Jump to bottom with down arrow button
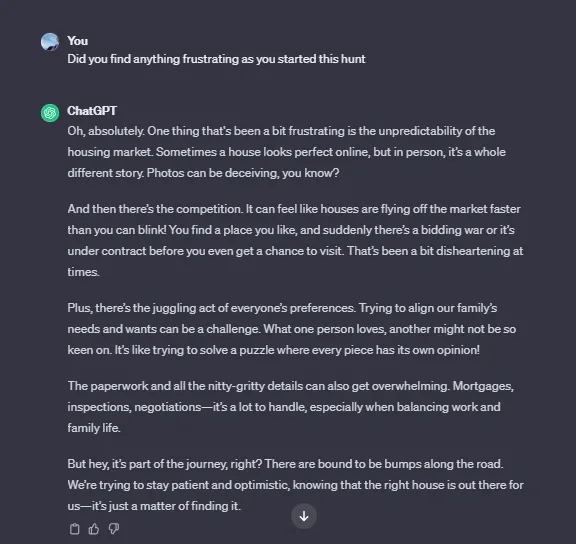 click(304, 516)
